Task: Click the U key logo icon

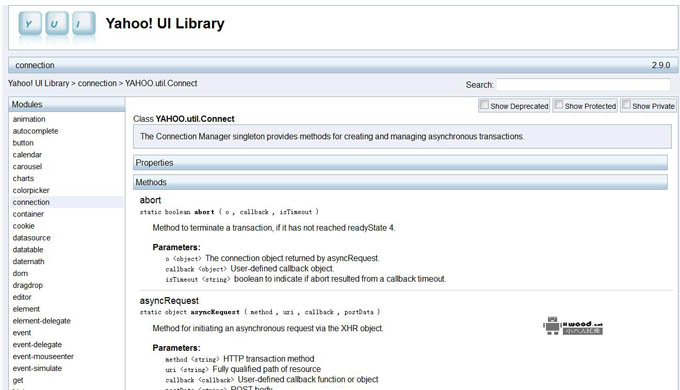Action: [57, 23]
